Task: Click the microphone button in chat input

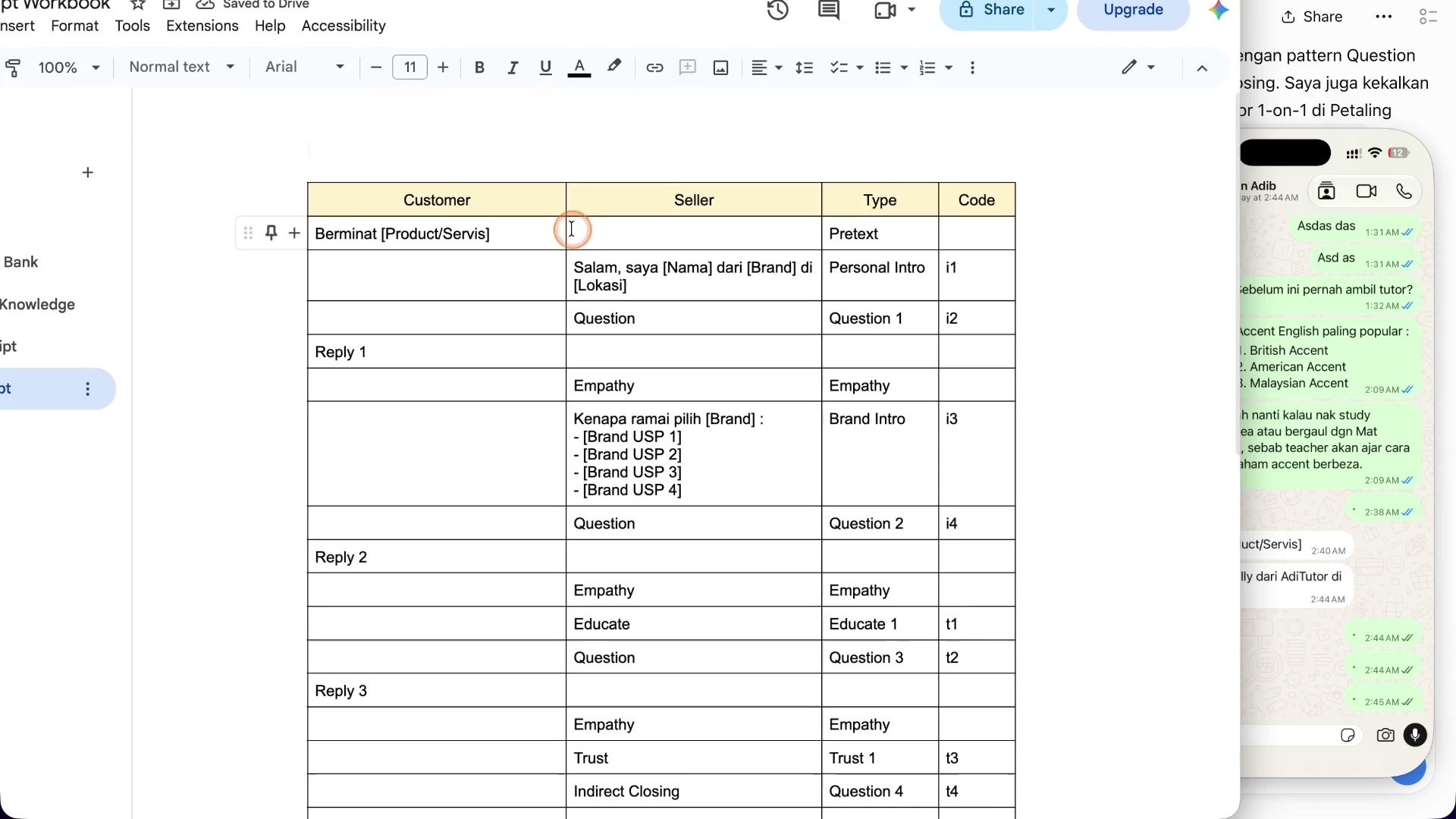Action: pyautogui.click(x=1415, y=735)
